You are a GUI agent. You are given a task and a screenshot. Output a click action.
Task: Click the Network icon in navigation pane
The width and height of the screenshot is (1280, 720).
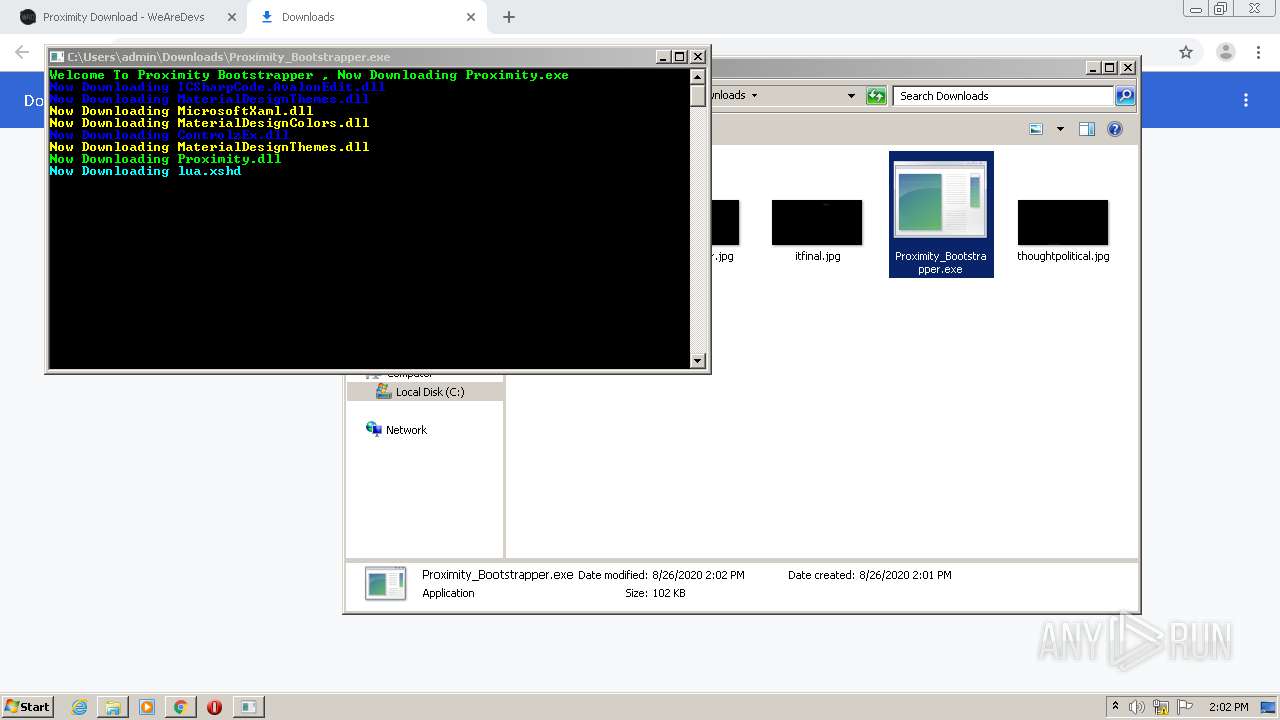coord(374,429)
